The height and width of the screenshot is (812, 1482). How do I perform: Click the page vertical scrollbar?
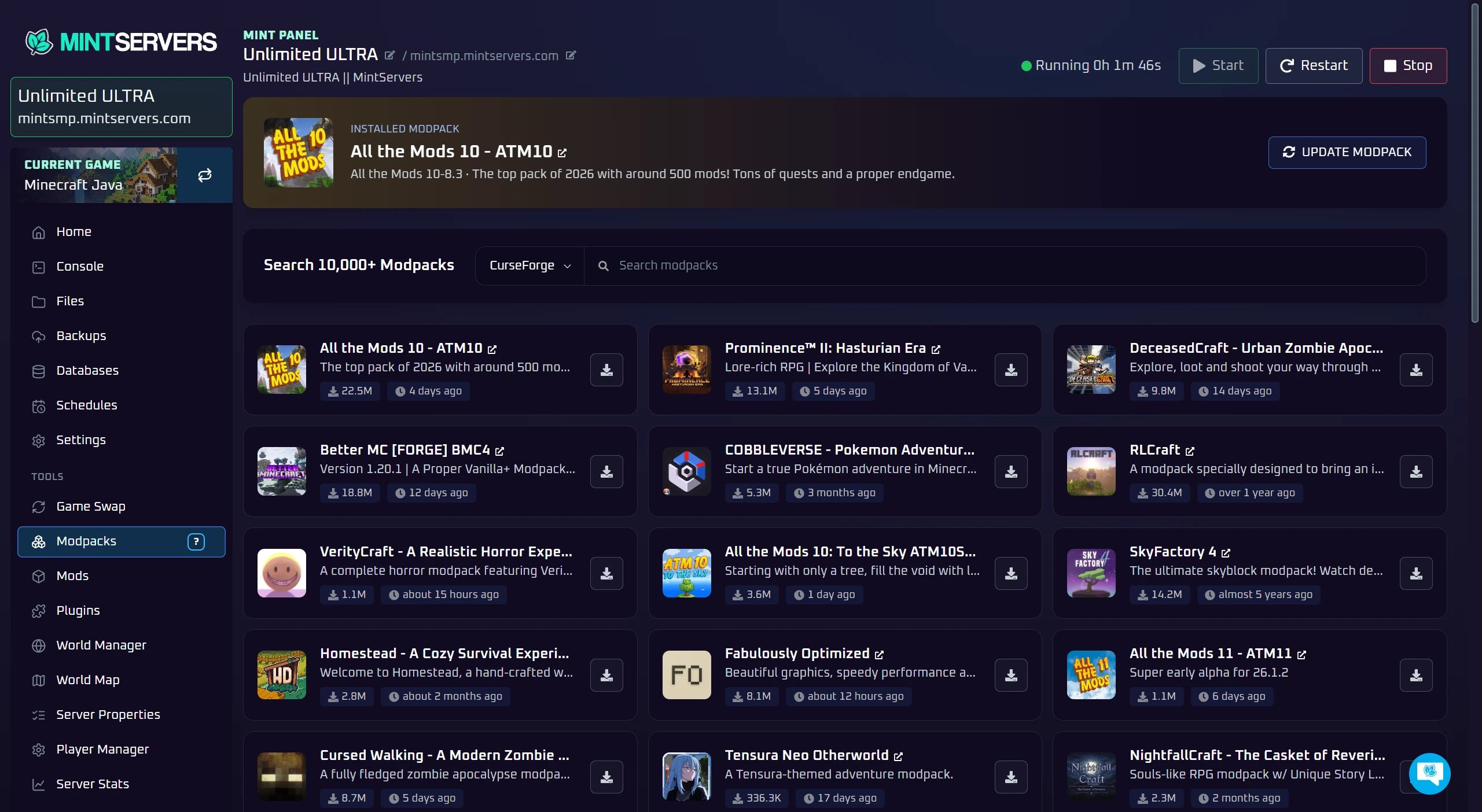tap(1475, 162)
